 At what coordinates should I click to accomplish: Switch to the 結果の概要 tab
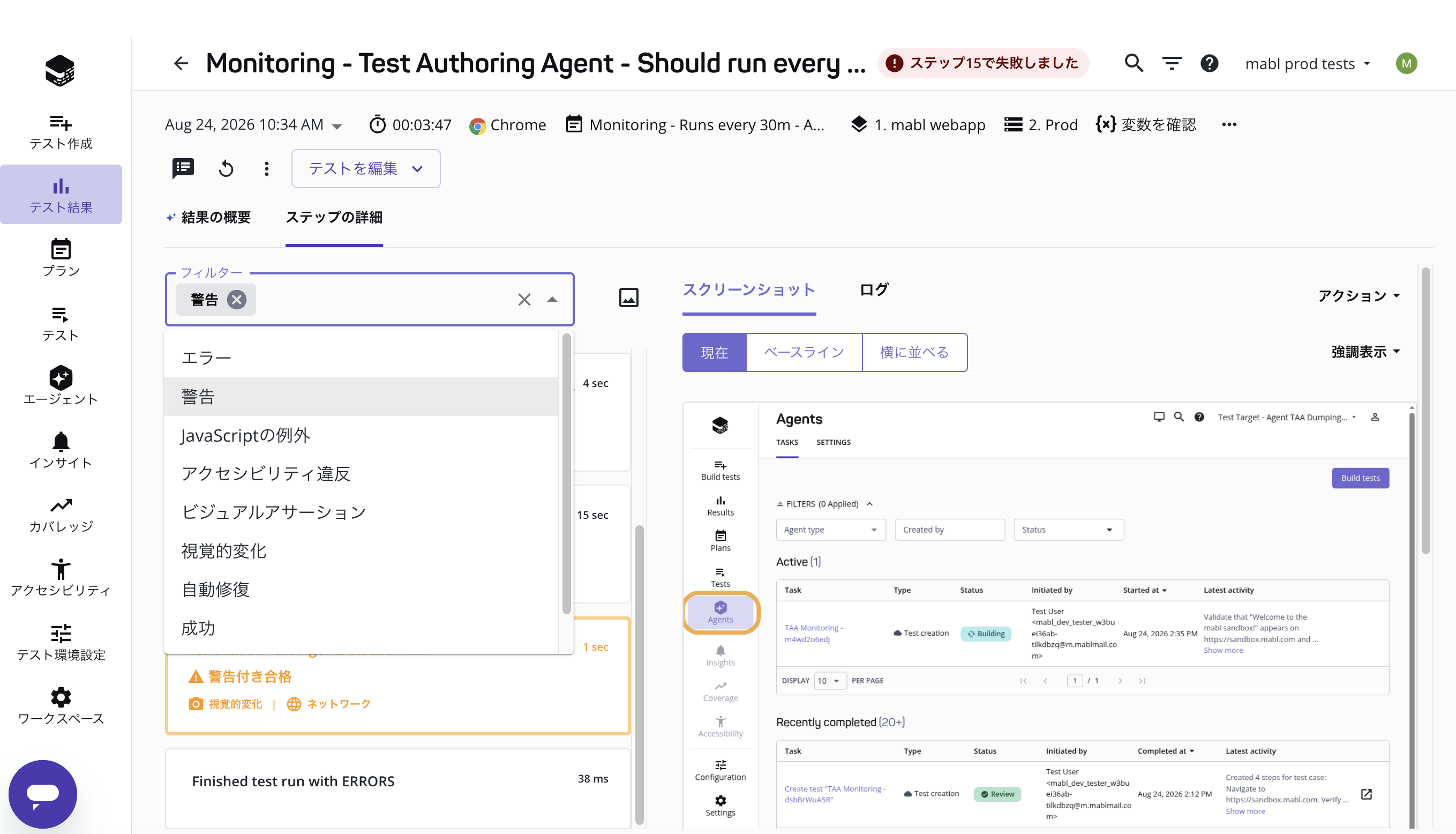pyautogui.click(x=208, y=218)
